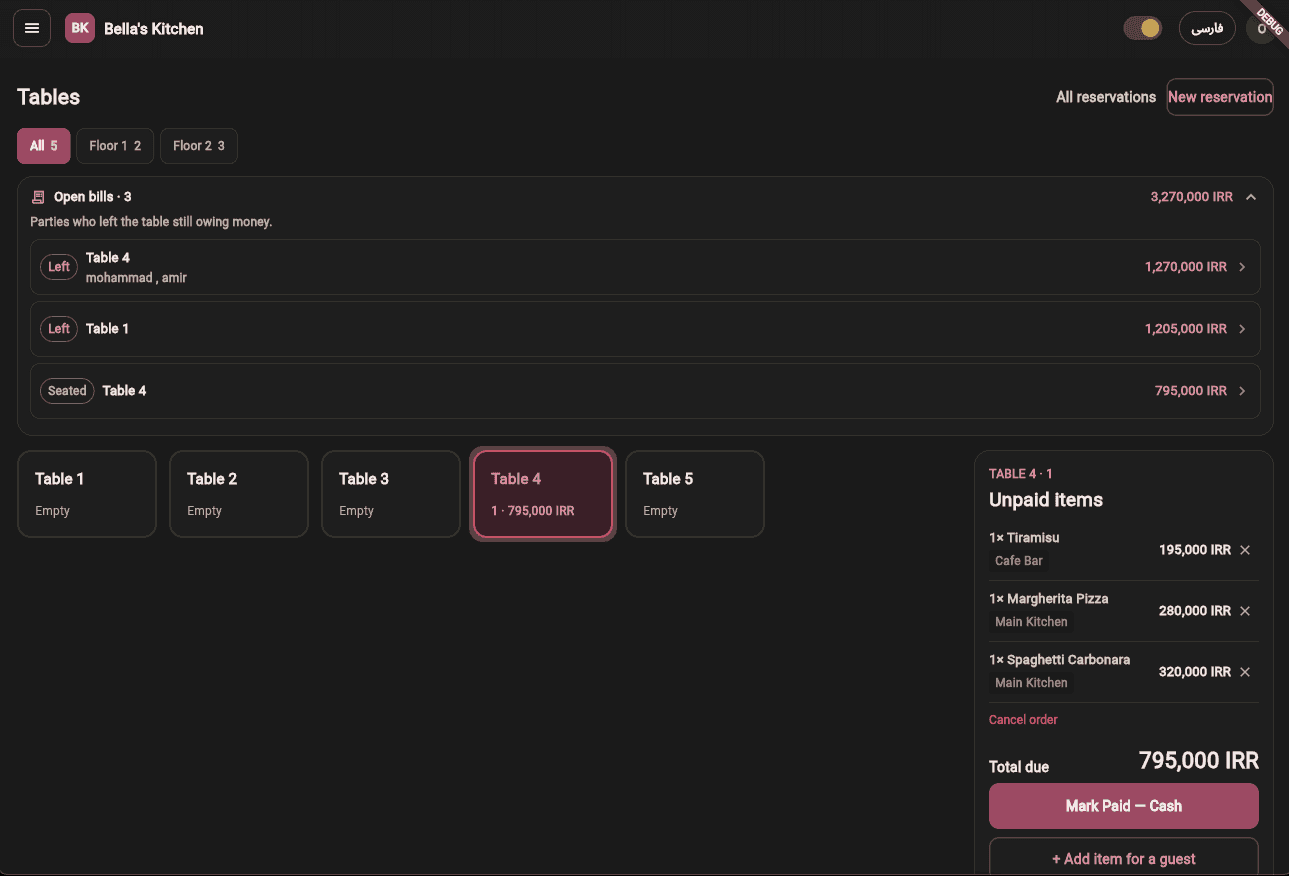Click the Left badge beside mohammad, amir
Screen dimensions: 1289x876
click(59, 267)
